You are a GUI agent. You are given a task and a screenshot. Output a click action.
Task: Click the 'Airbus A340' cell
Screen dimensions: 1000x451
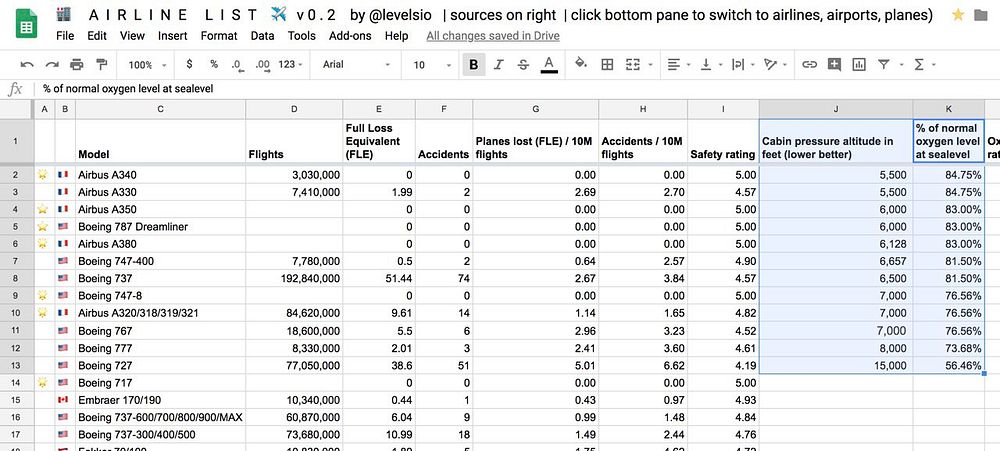(x=161, y=175)
